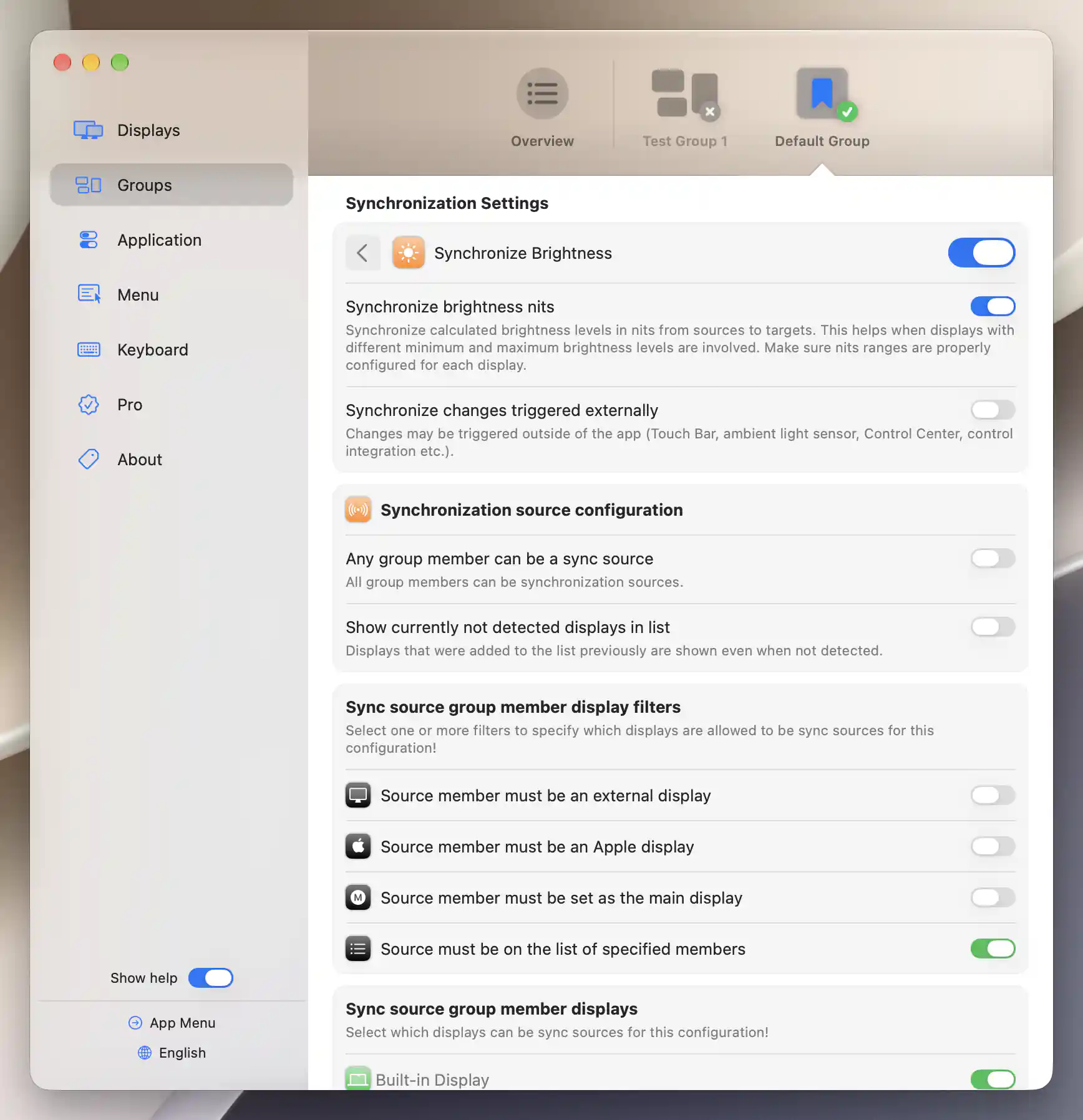The height and width of the screenshot is (1120, 1083).
Task: Turn off the Show help switch
Action: pyautogui.click(x=211, y=978)
